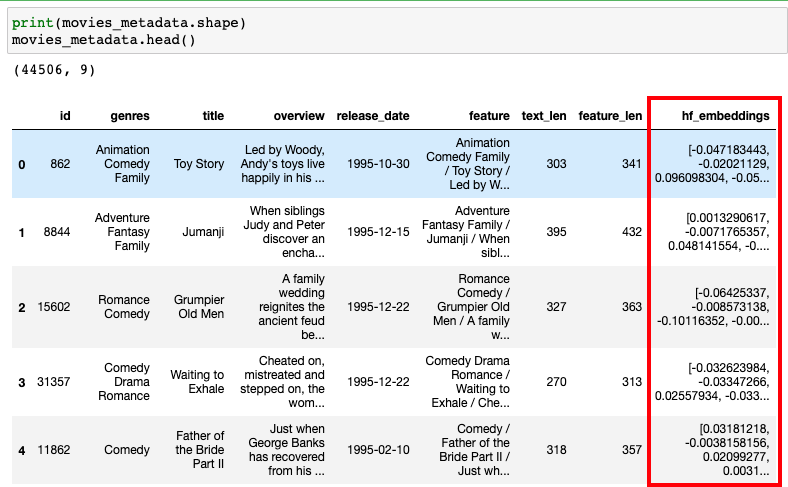Click row index 3 label
The height and width of the screenshot is (487, 788).
tap(22, 382)
